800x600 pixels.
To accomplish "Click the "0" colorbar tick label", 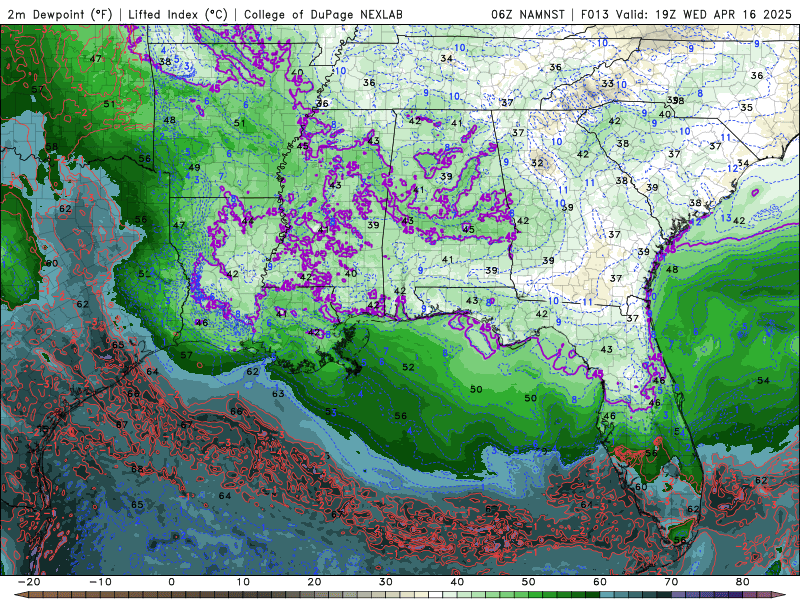I will [x=171, y=582].
